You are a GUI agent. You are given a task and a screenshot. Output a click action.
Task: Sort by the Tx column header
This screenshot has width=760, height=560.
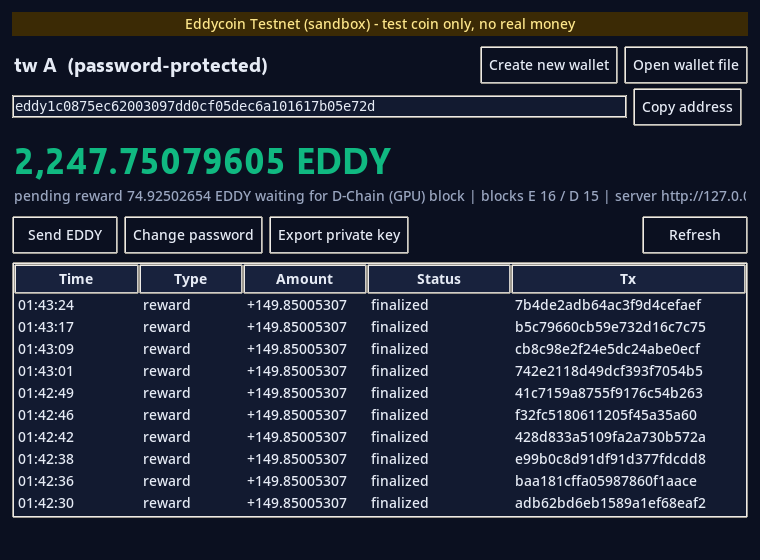[628, 279]
